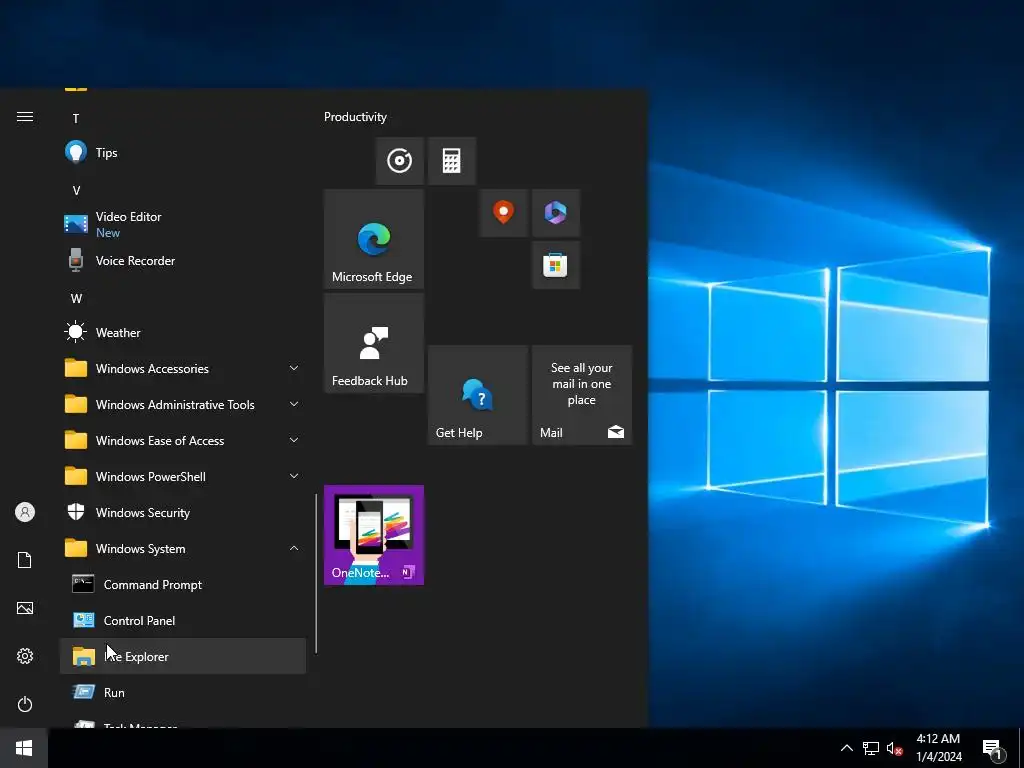Screen dimensions: 1024x768
Task: Open the network status tray icon
Action: click(x=871, y=748)
